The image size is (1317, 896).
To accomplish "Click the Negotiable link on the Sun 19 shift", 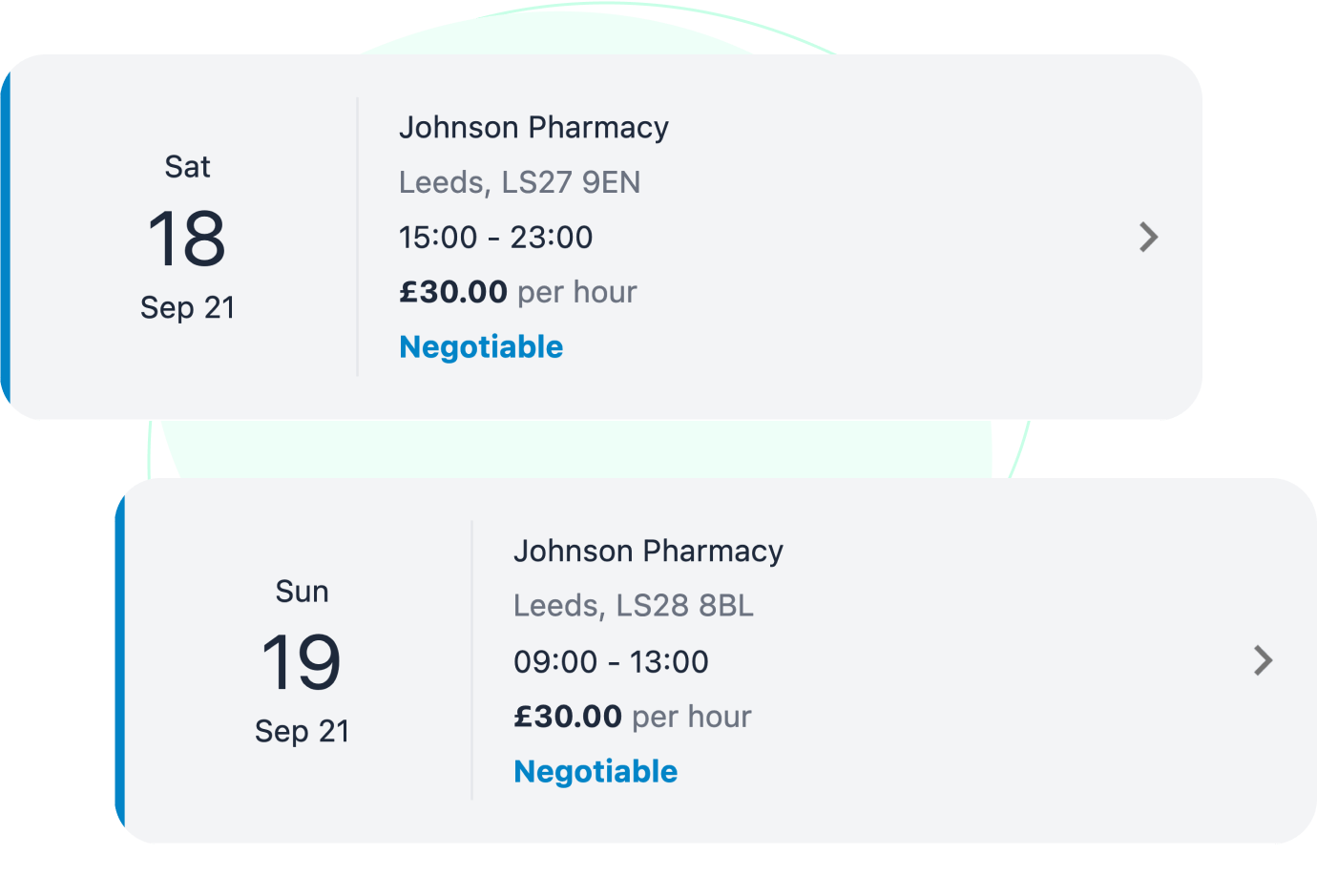I will (x=596, y=770).
